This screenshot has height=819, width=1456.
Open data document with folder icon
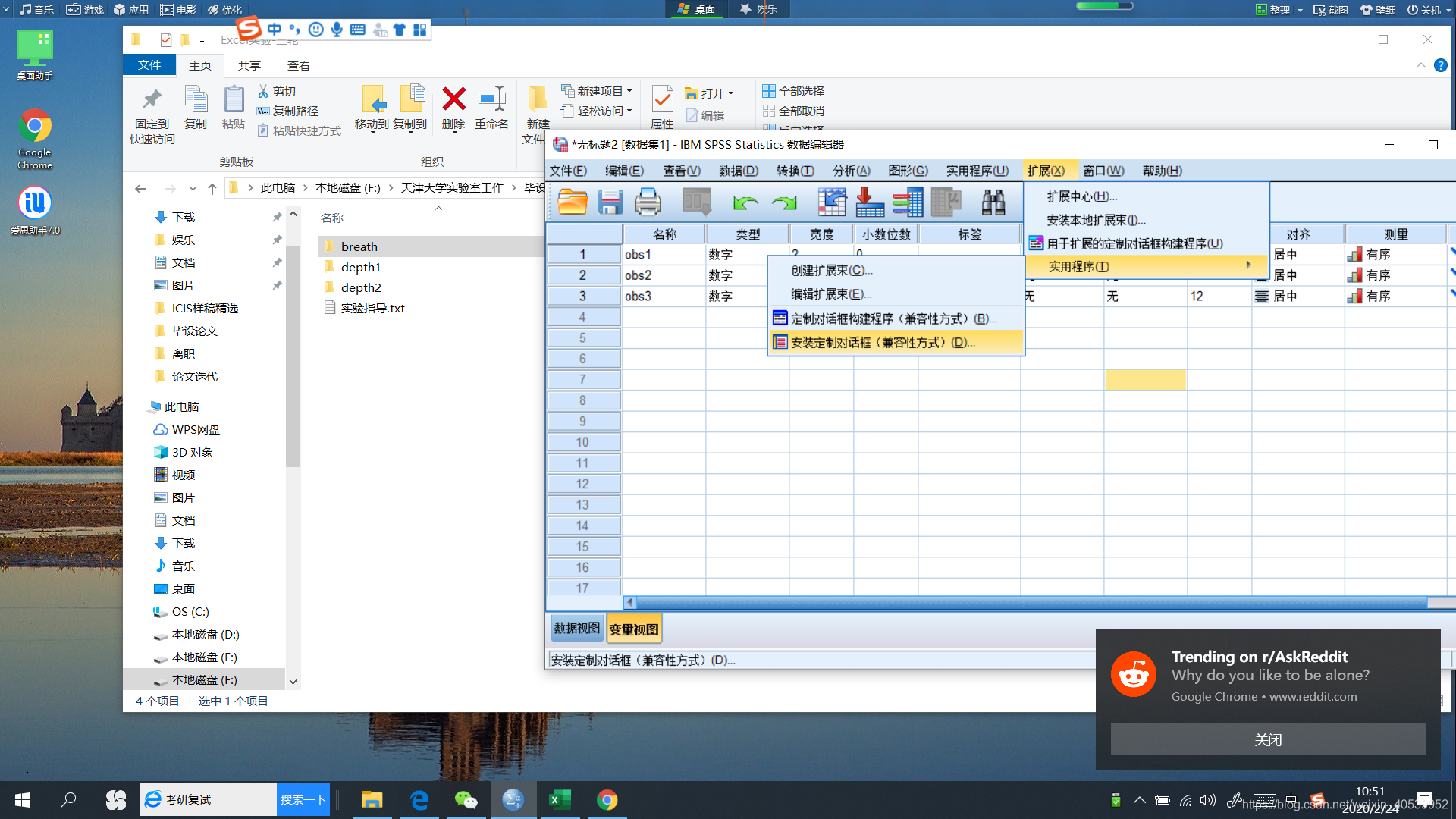573,202
